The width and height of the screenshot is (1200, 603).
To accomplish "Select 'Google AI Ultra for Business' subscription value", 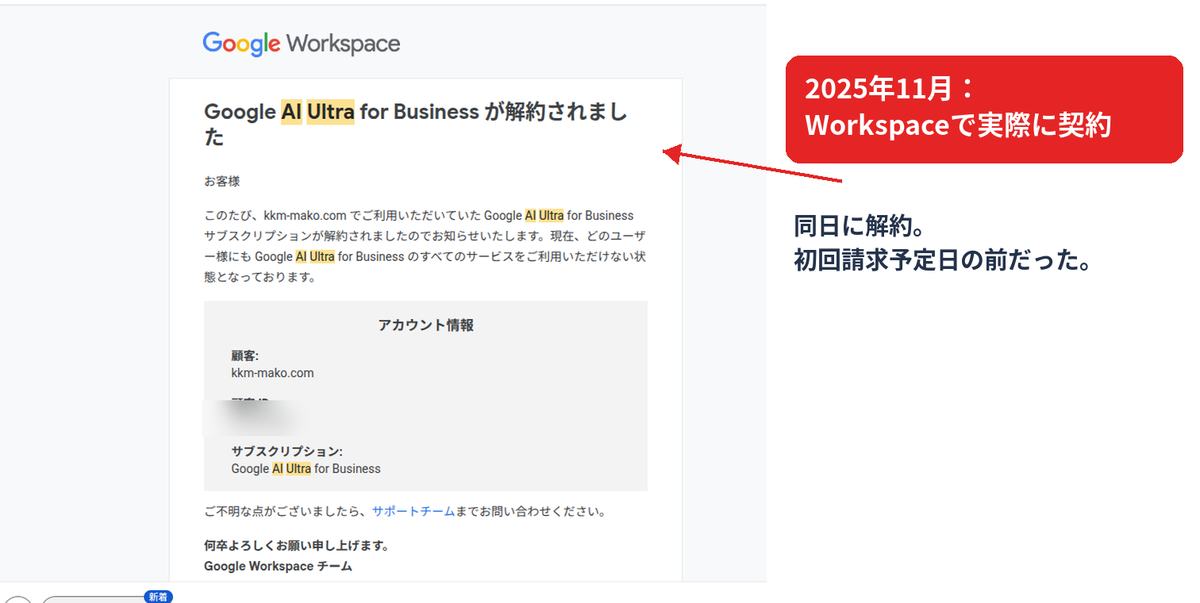I will (306, 468).
